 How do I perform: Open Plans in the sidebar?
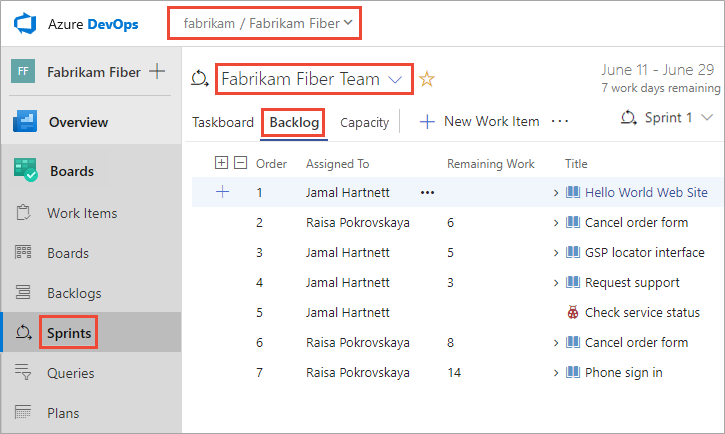click(63, 412)
